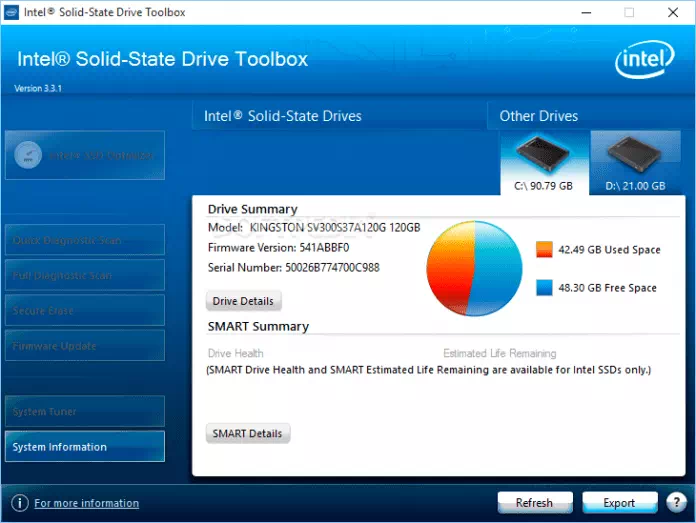Open Full Diagnostic Scan

[85, 275]
